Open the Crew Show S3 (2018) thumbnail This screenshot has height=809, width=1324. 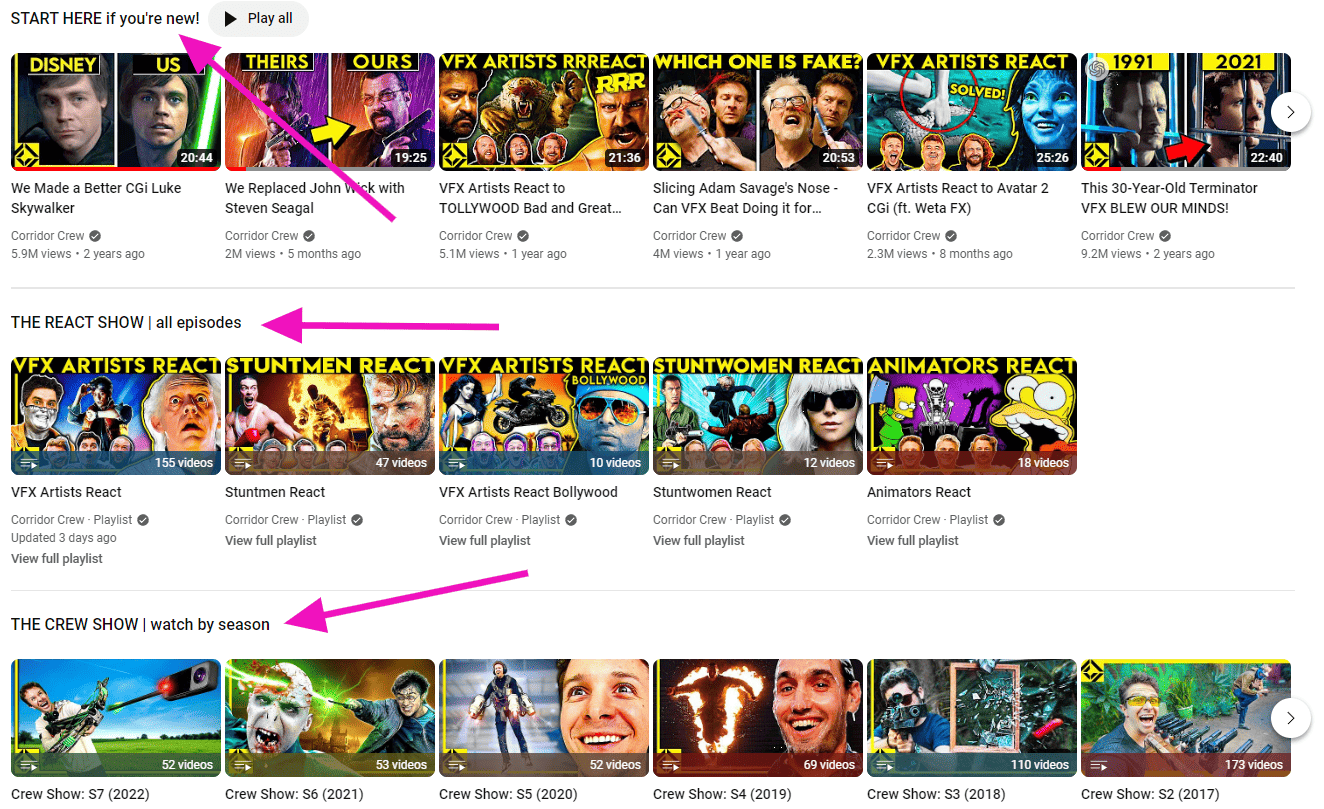972,718
